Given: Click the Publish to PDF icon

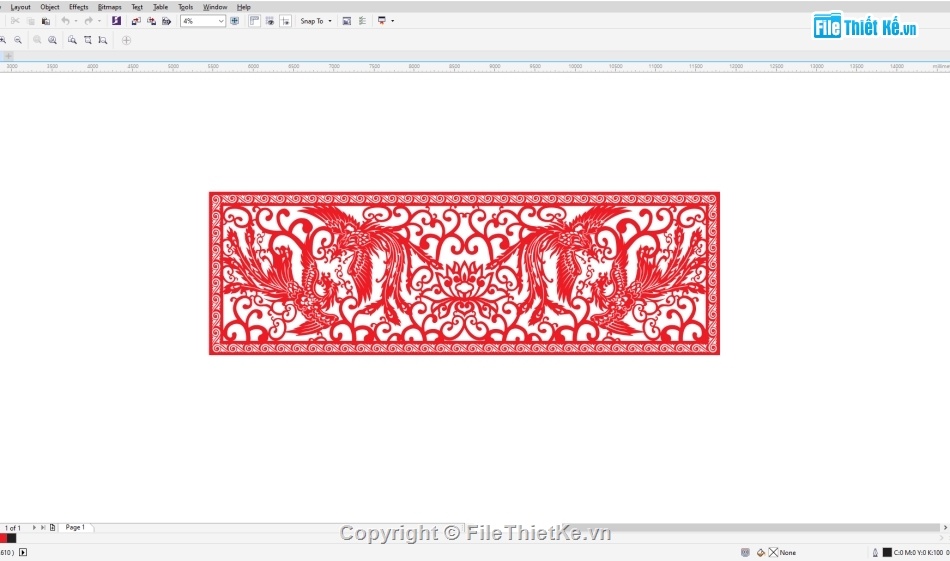Looking at the screenshot, I should (x=167, y=21).
